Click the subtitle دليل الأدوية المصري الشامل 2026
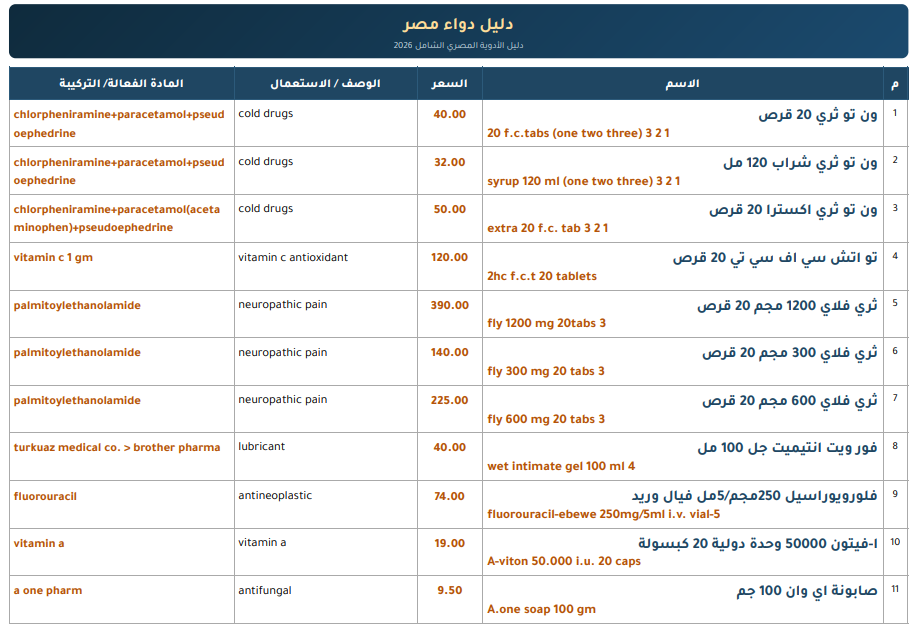921x632 pixels. (458, 45)
